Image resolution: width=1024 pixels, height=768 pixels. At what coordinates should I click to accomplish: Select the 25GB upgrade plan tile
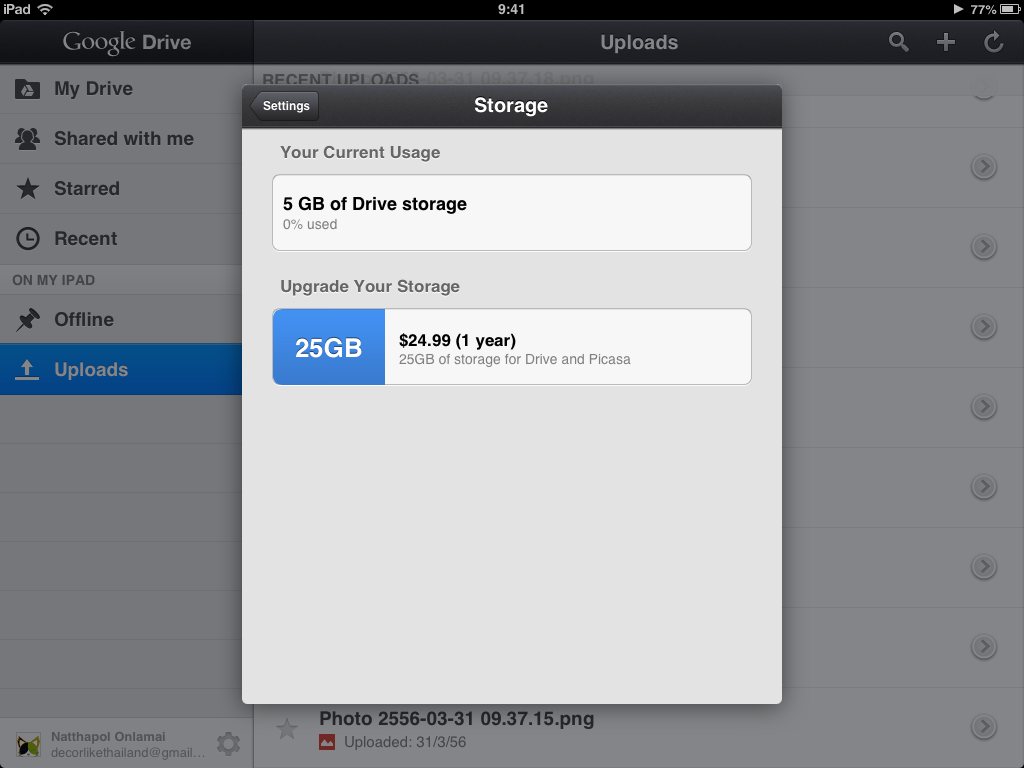[328, 347]
